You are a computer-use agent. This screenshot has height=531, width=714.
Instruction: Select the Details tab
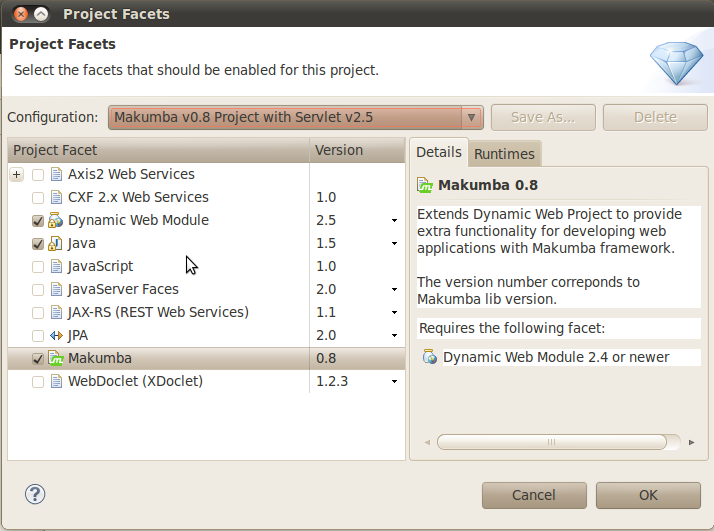[439, 152]
